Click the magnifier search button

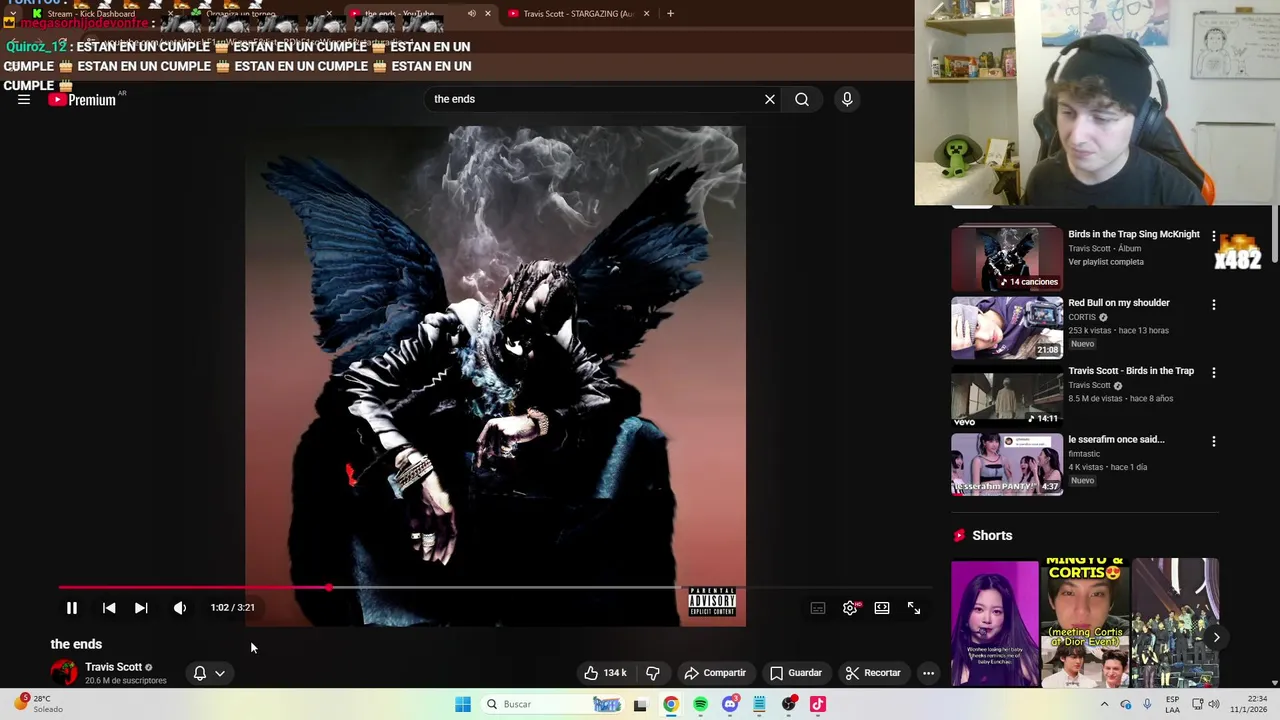click(802, 99)
